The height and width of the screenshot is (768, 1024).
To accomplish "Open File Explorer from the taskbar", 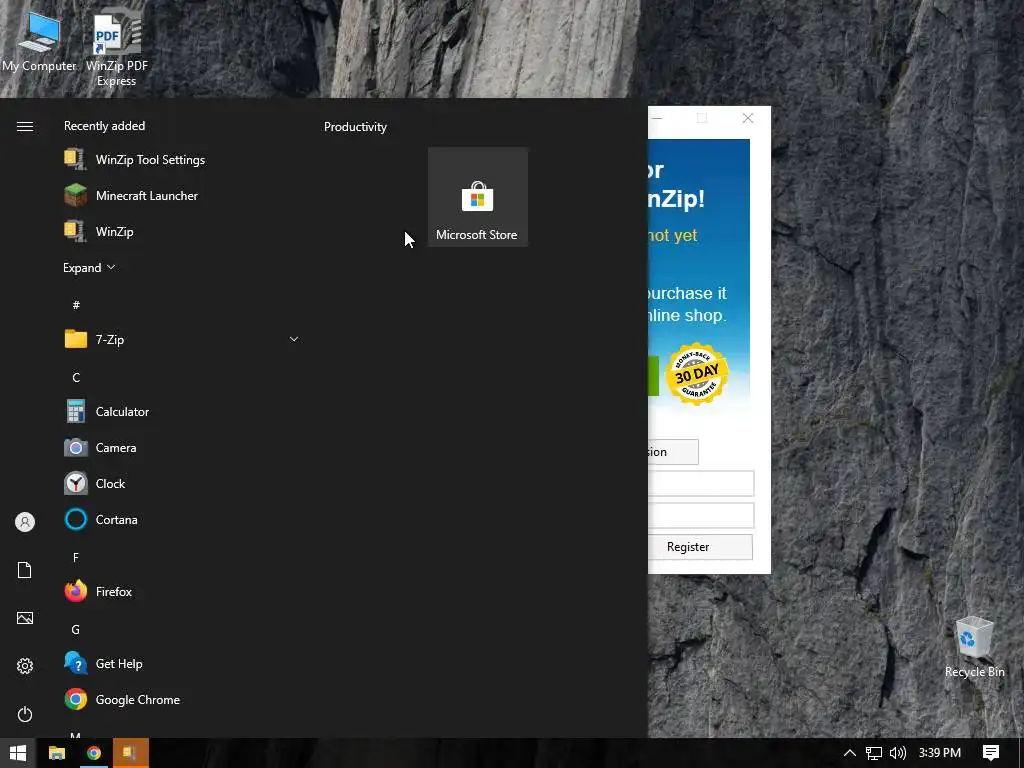I will tap(57, 753).
